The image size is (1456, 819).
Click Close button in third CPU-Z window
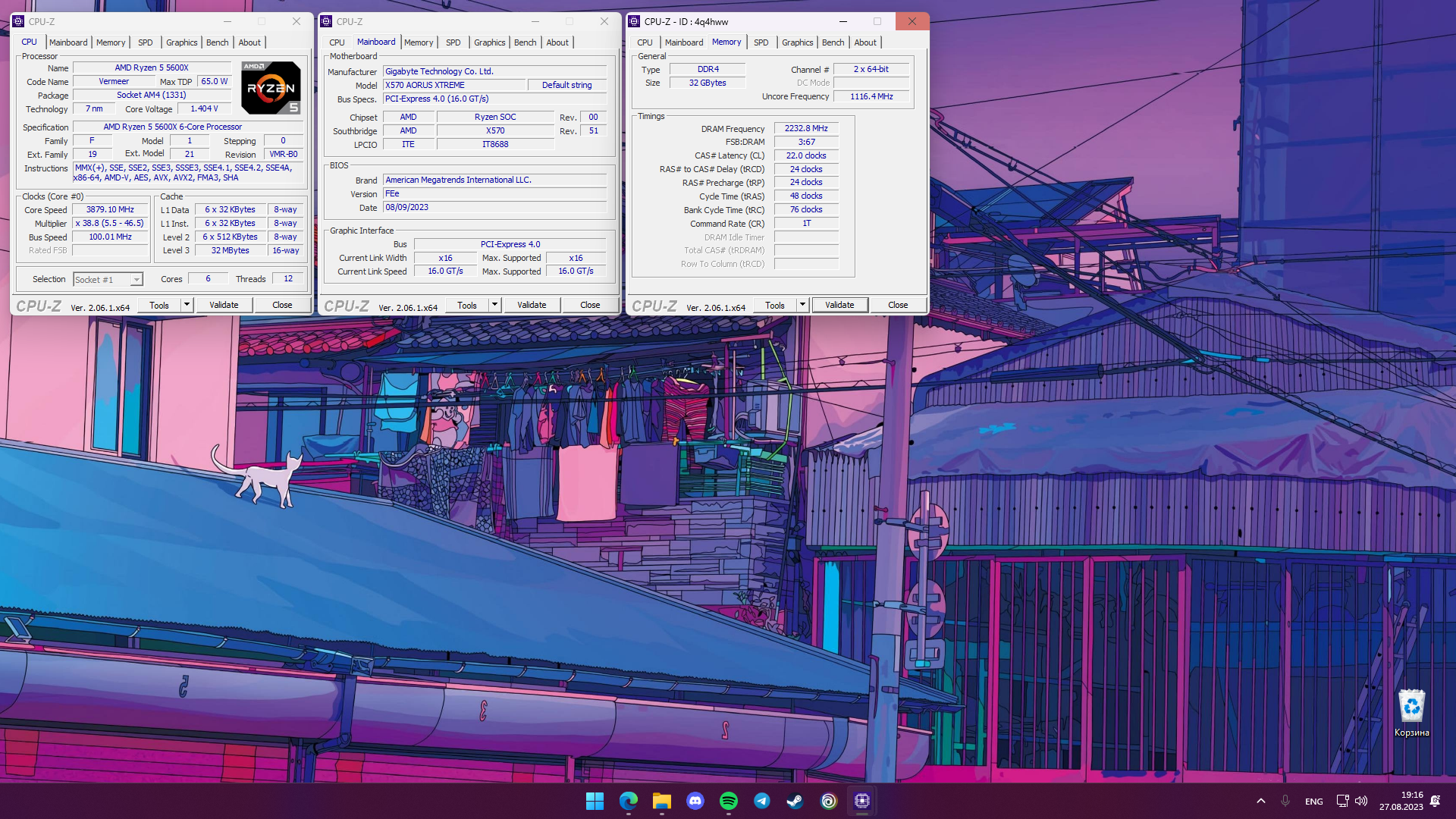pos(898,305)
